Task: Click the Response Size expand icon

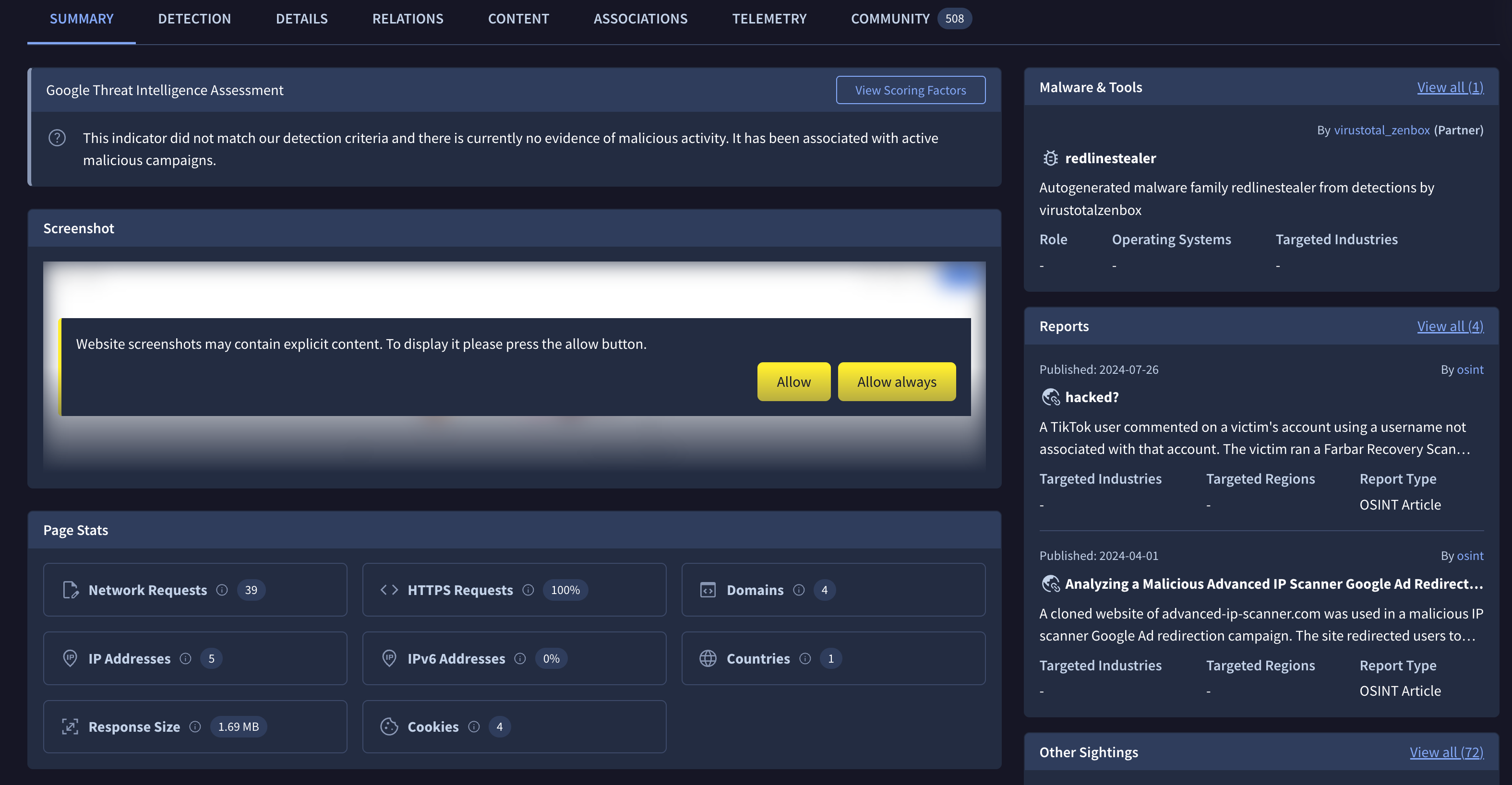Action: pos(71,727)
